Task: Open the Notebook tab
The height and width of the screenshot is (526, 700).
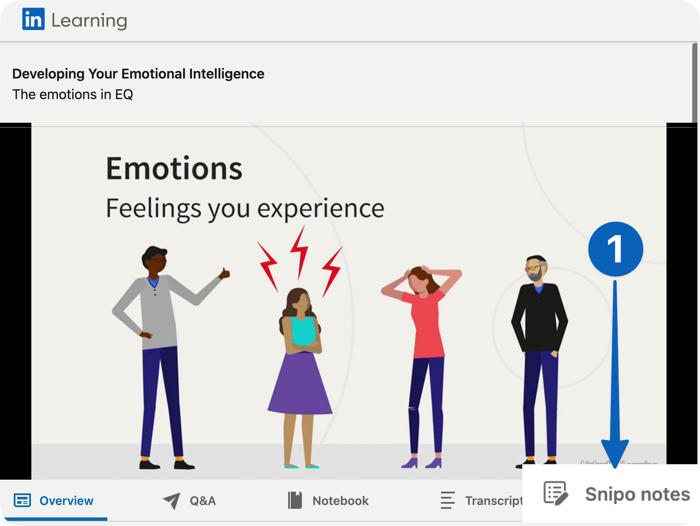Action: coord(328,501)
